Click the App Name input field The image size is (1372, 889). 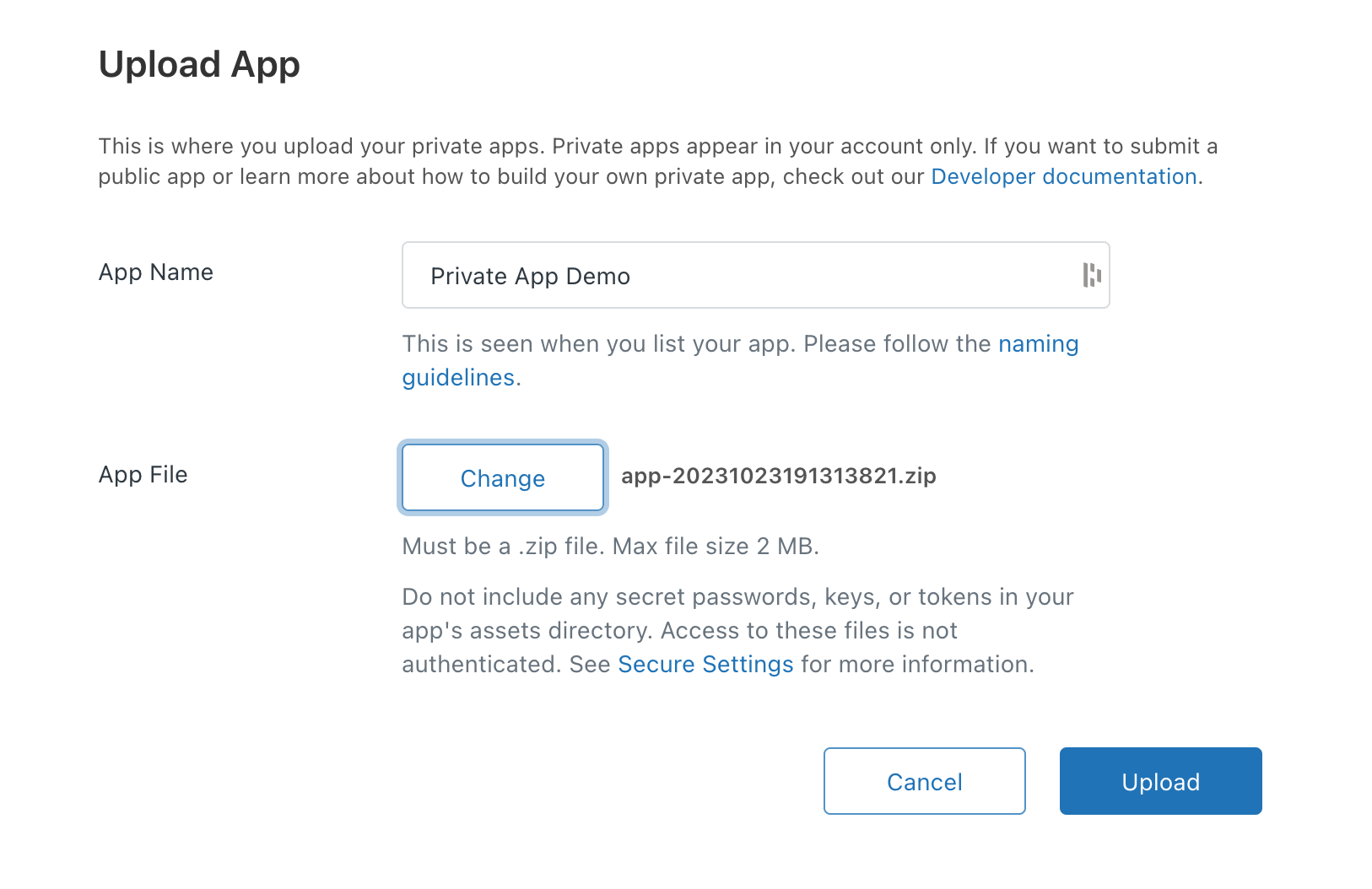pyautogui.click(x=755, y=275)
